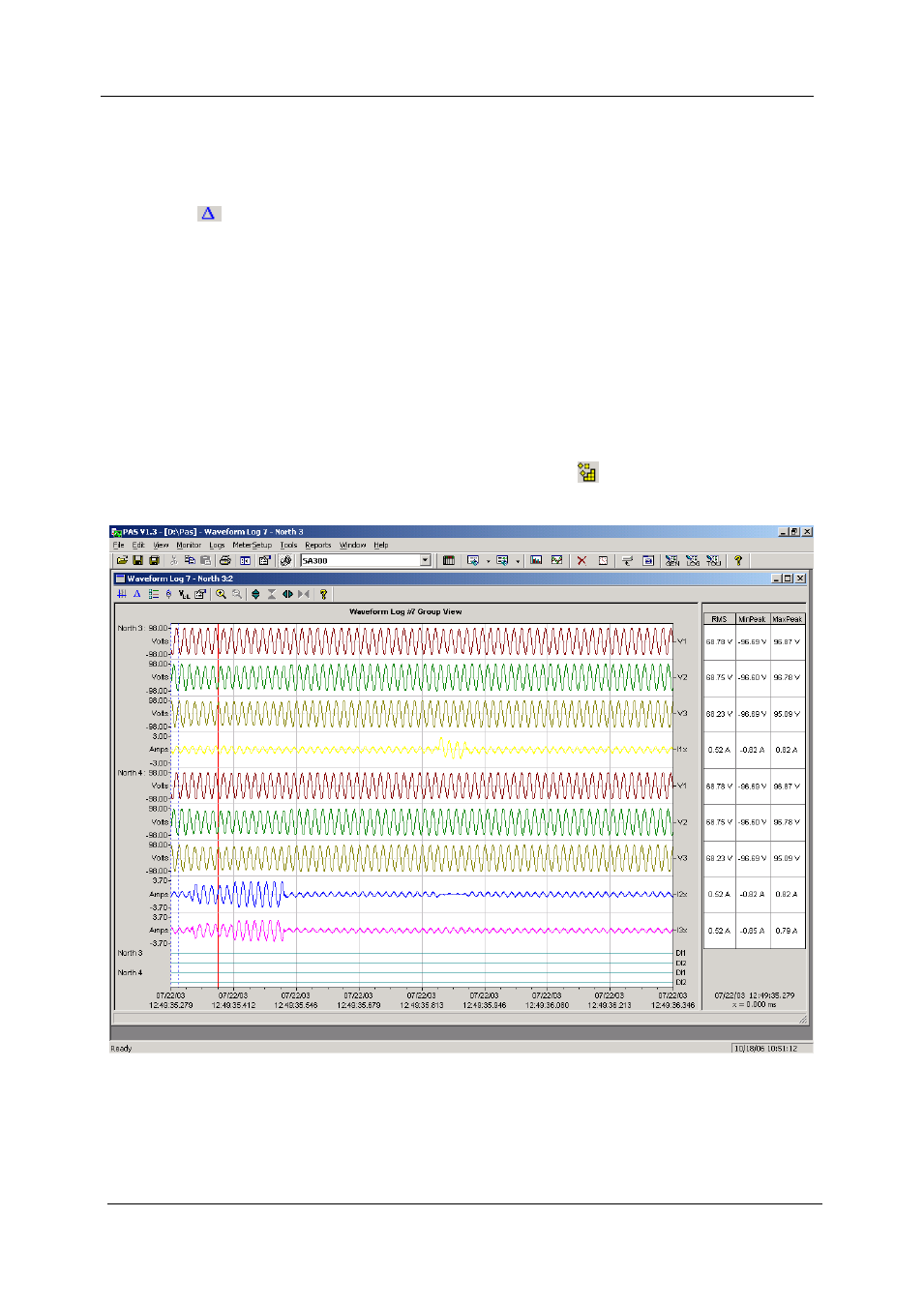Click the second log retrieval toolbar icon

coord(502,561)
